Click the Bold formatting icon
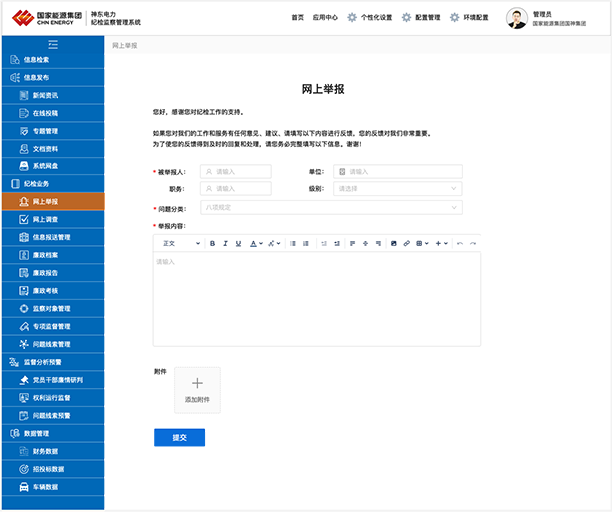This screenshot has width=612, height=512. point(212,244)
